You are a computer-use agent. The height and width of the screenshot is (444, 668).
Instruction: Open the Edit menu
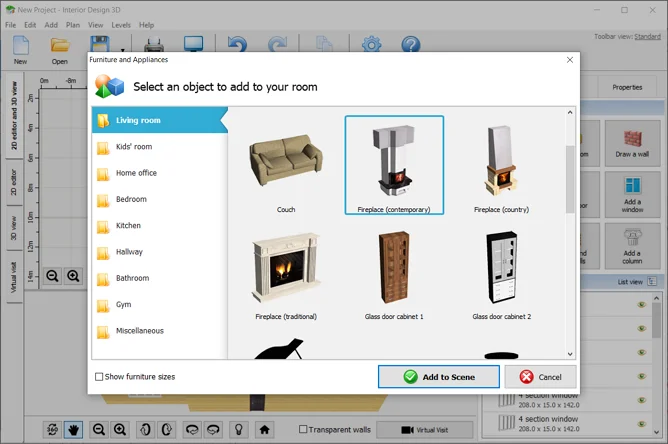click(30, 25)
